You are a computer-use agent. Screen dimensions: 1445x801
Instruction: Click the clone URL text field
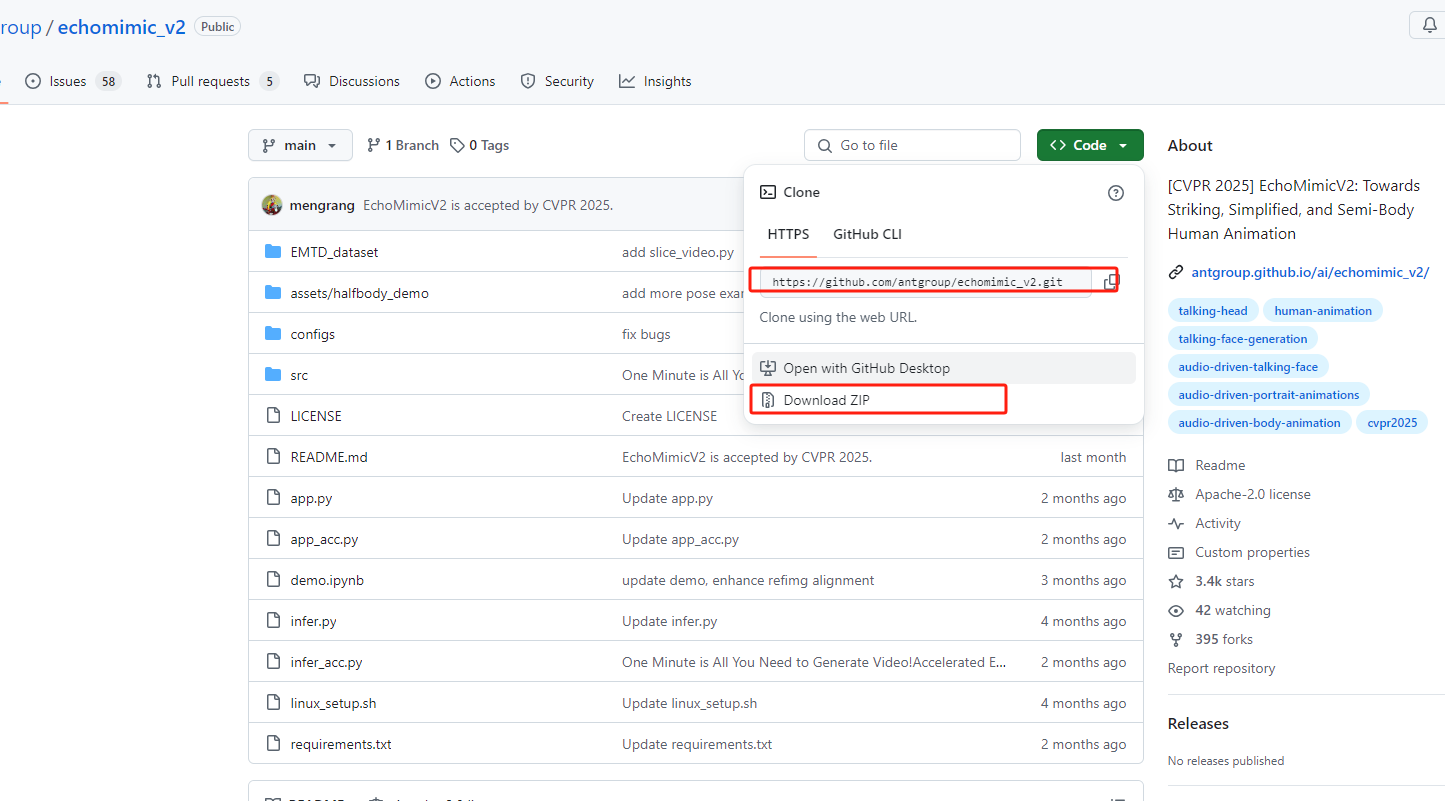point(925,282)
